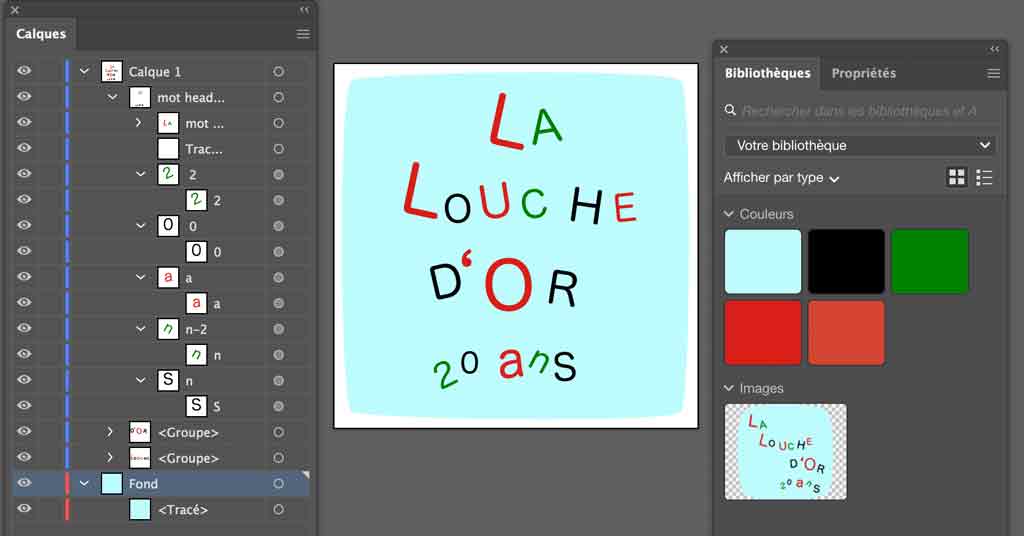
Task: Click target circle of <Tracé> row
Action: pos(278,509)
